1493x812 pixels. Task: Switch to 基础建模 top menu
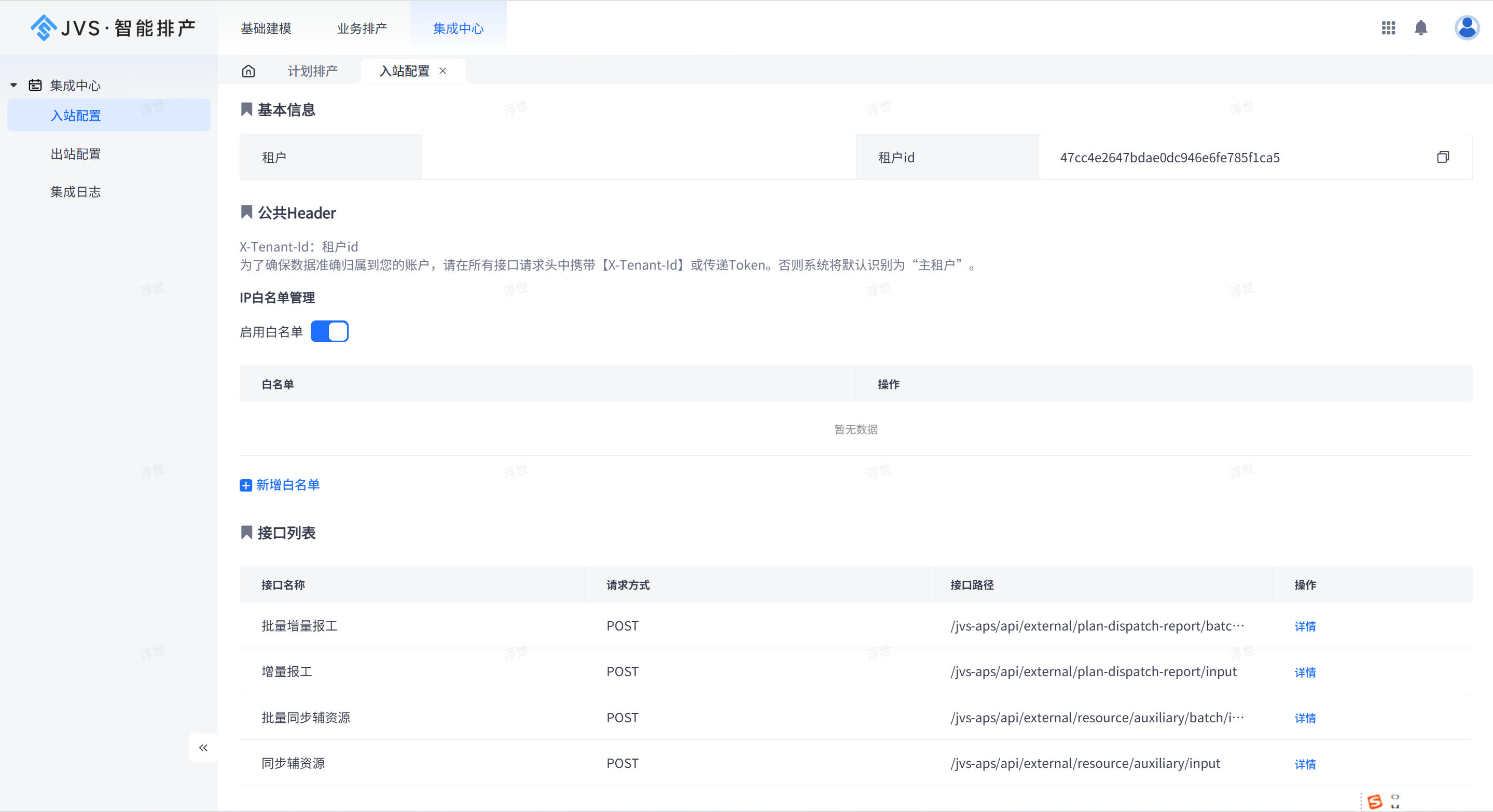[266, 29]
